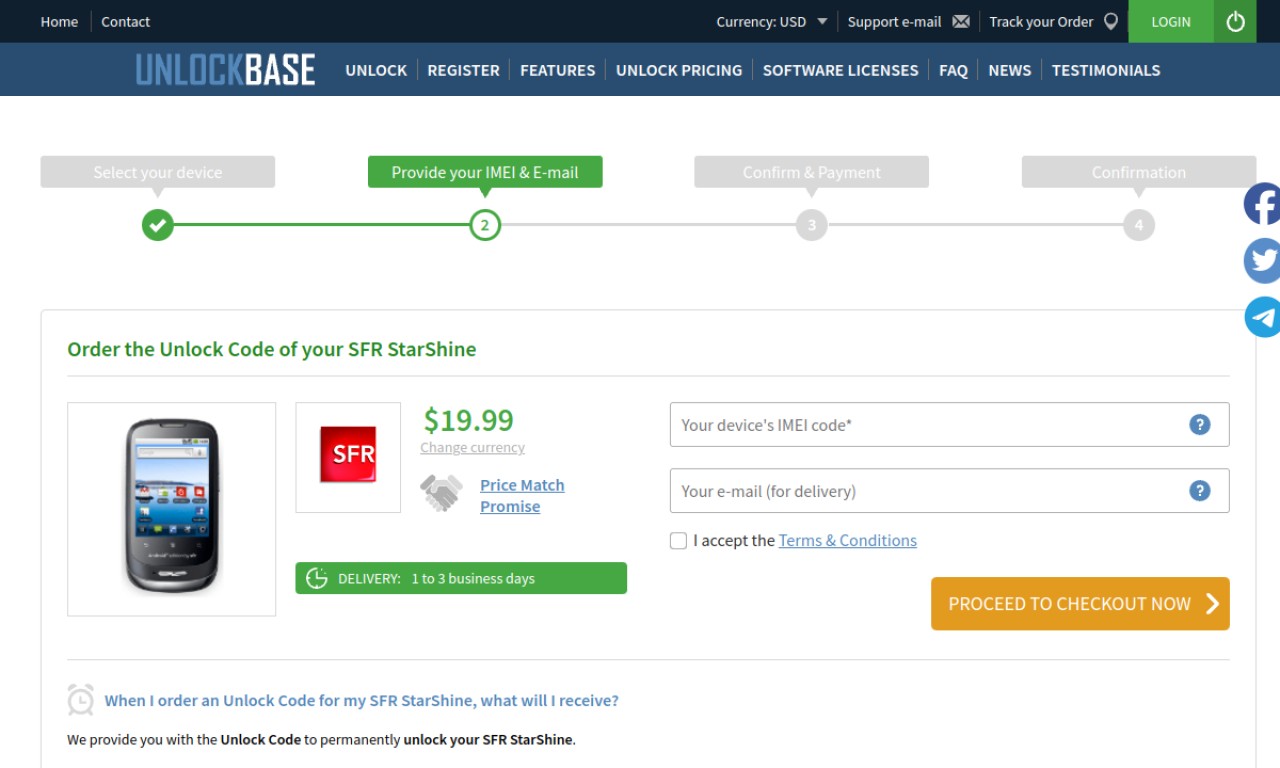Click the e-mail field help question mark
Viewport: 1280px width, 768px height.
[x=1200, y=491]
